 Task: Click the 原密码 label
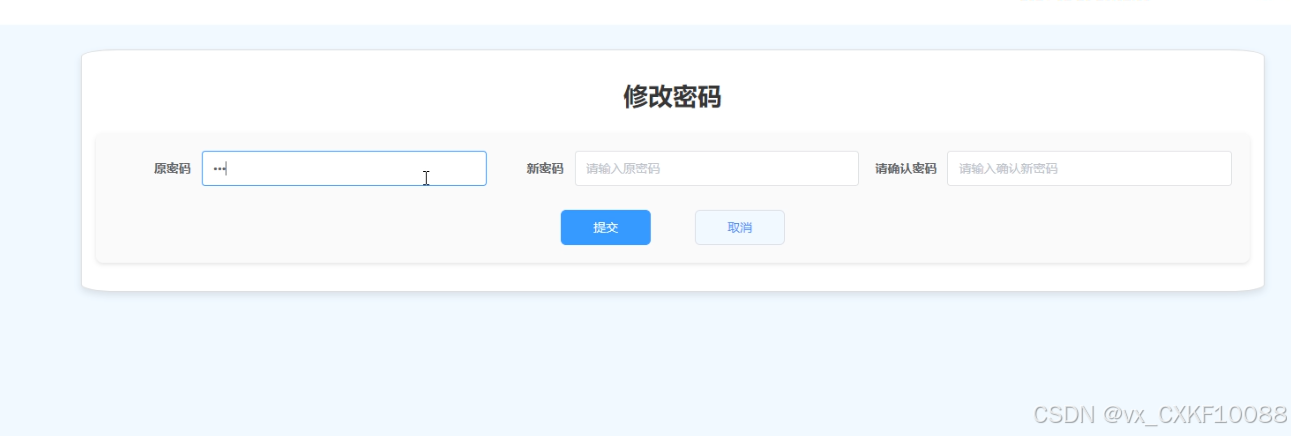(172, 169)
